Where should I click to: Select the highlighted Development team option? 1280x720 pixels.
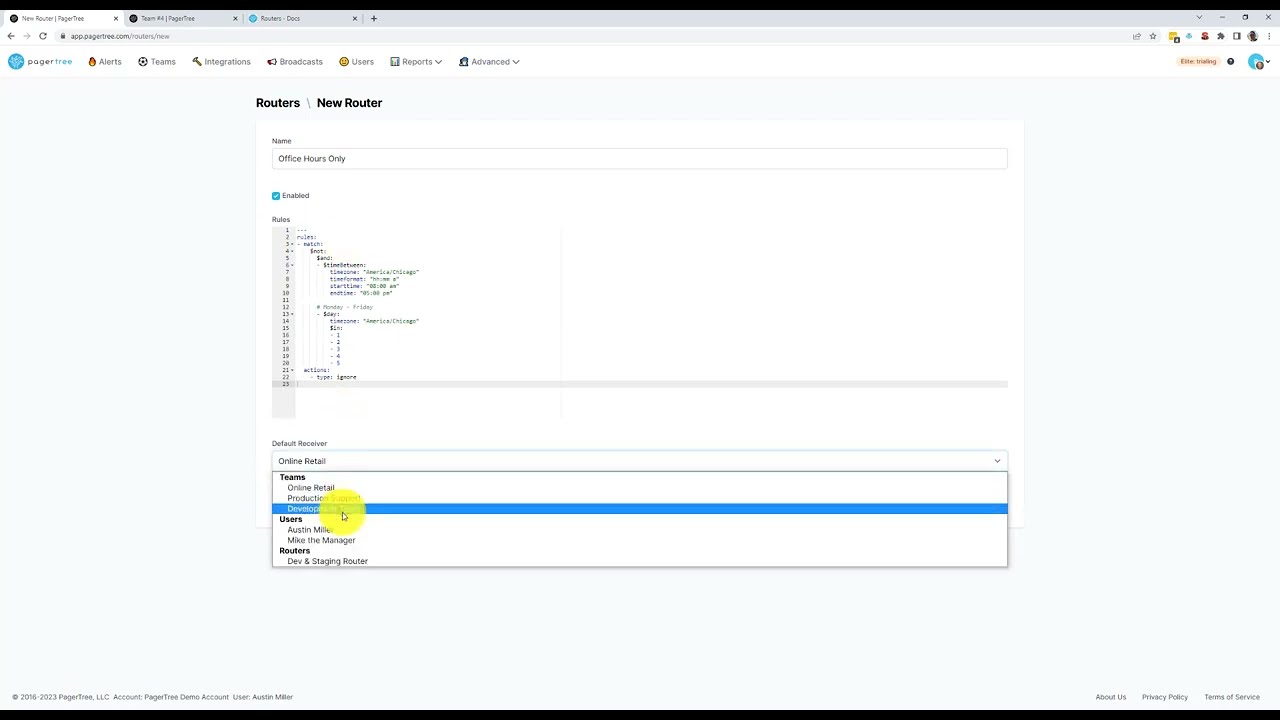[x=639, y=509]
